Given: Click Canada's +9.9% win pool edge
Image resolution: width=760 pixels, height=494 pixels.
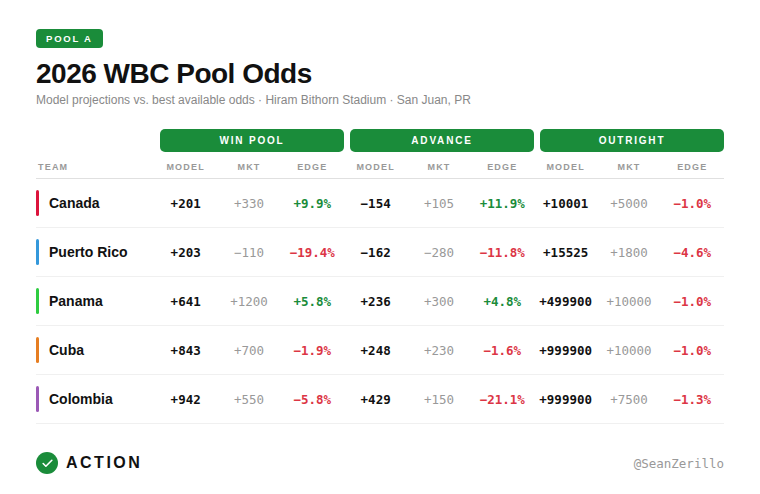Looking at the screenshot, I should point(312,203).
